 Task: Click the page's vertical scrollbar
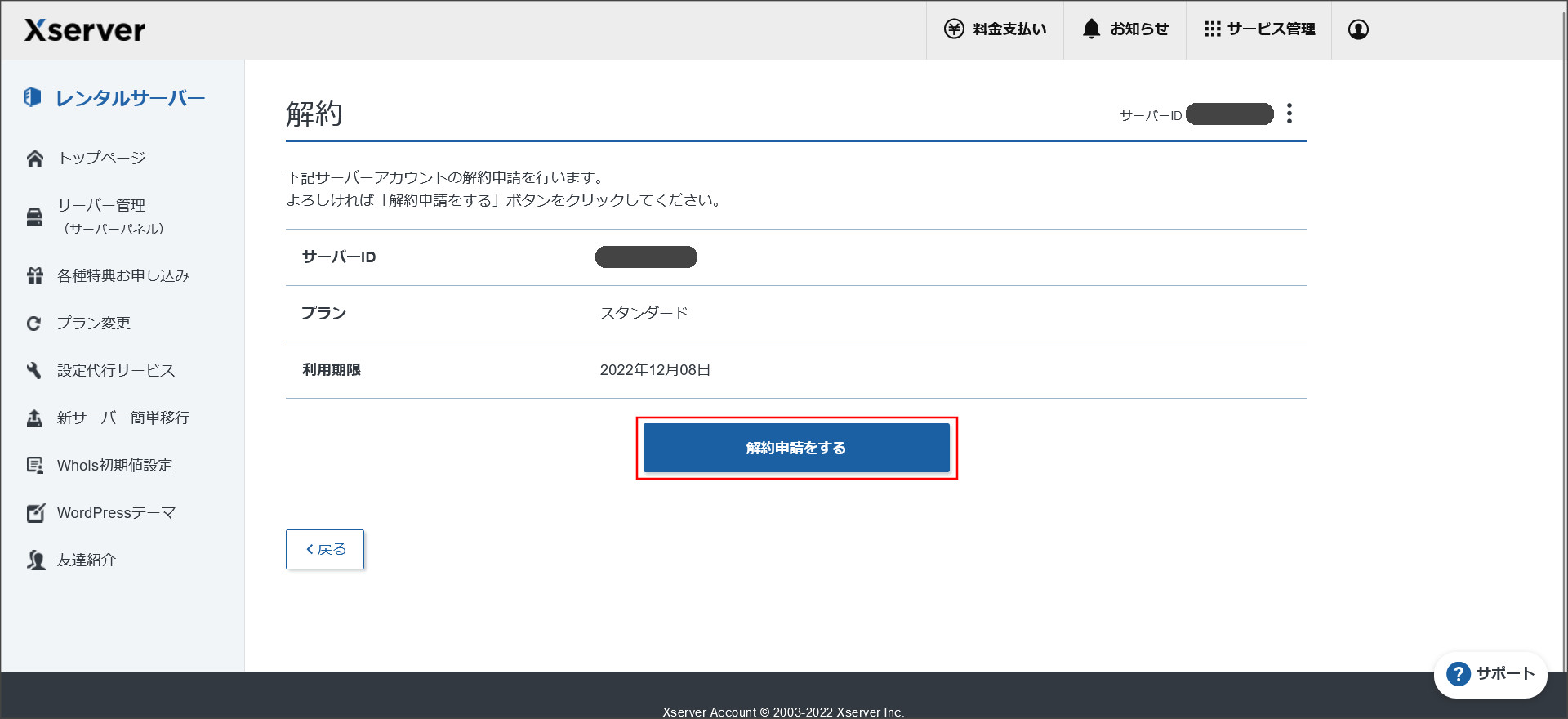(x=1563, y=327)
